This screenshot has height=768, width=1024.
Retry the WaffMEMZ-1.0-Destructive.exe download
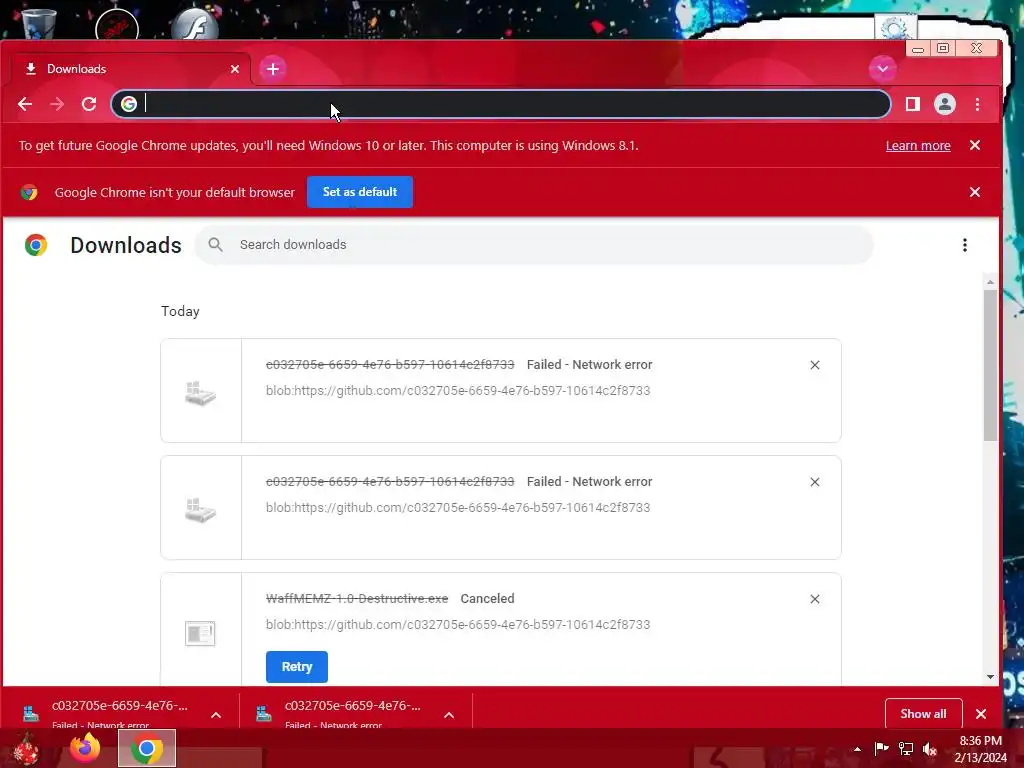pos(296,667)
